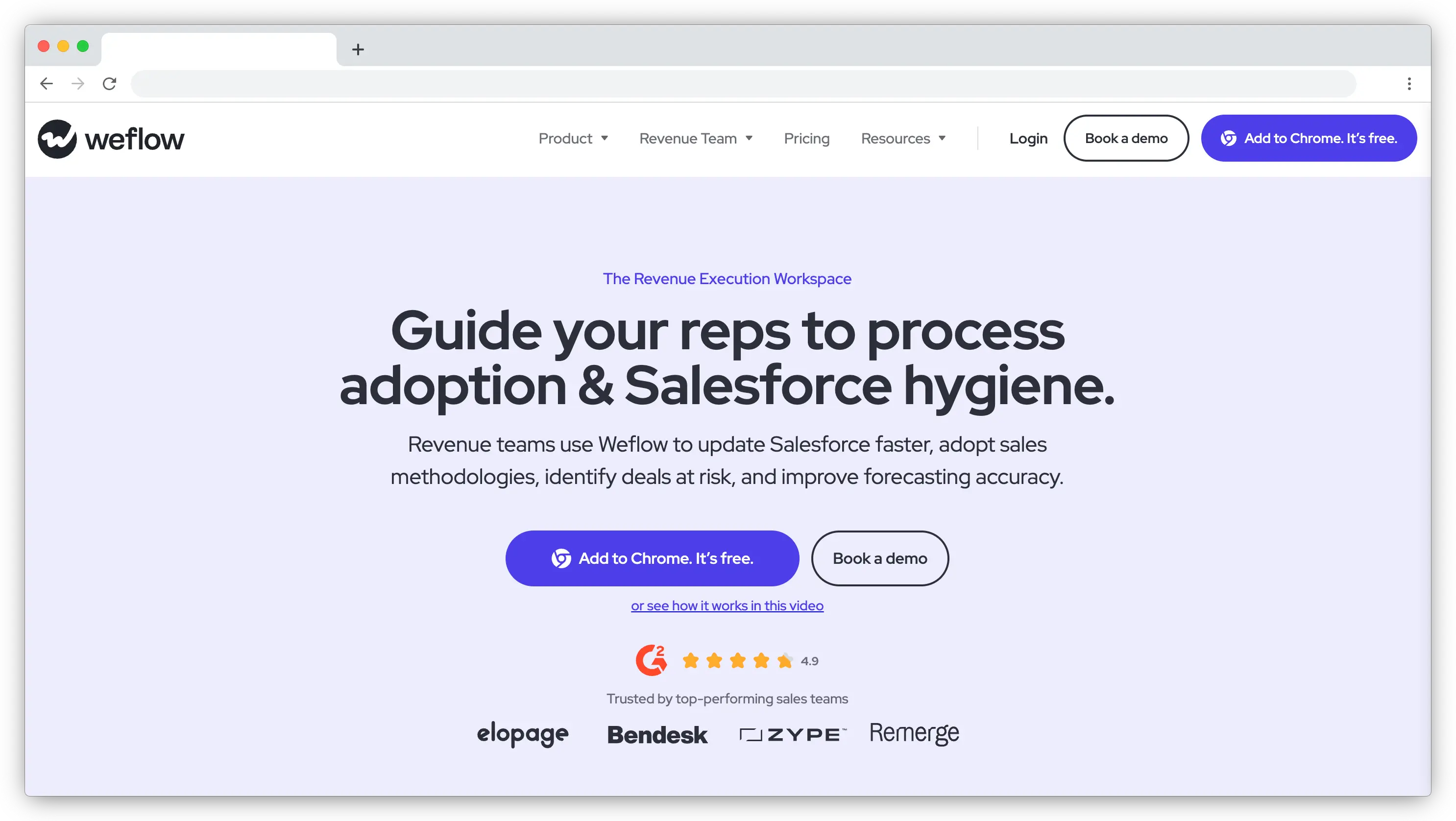Select the G2 review badge
This screenshot has height=821, width=1456.
coord(652,660)
